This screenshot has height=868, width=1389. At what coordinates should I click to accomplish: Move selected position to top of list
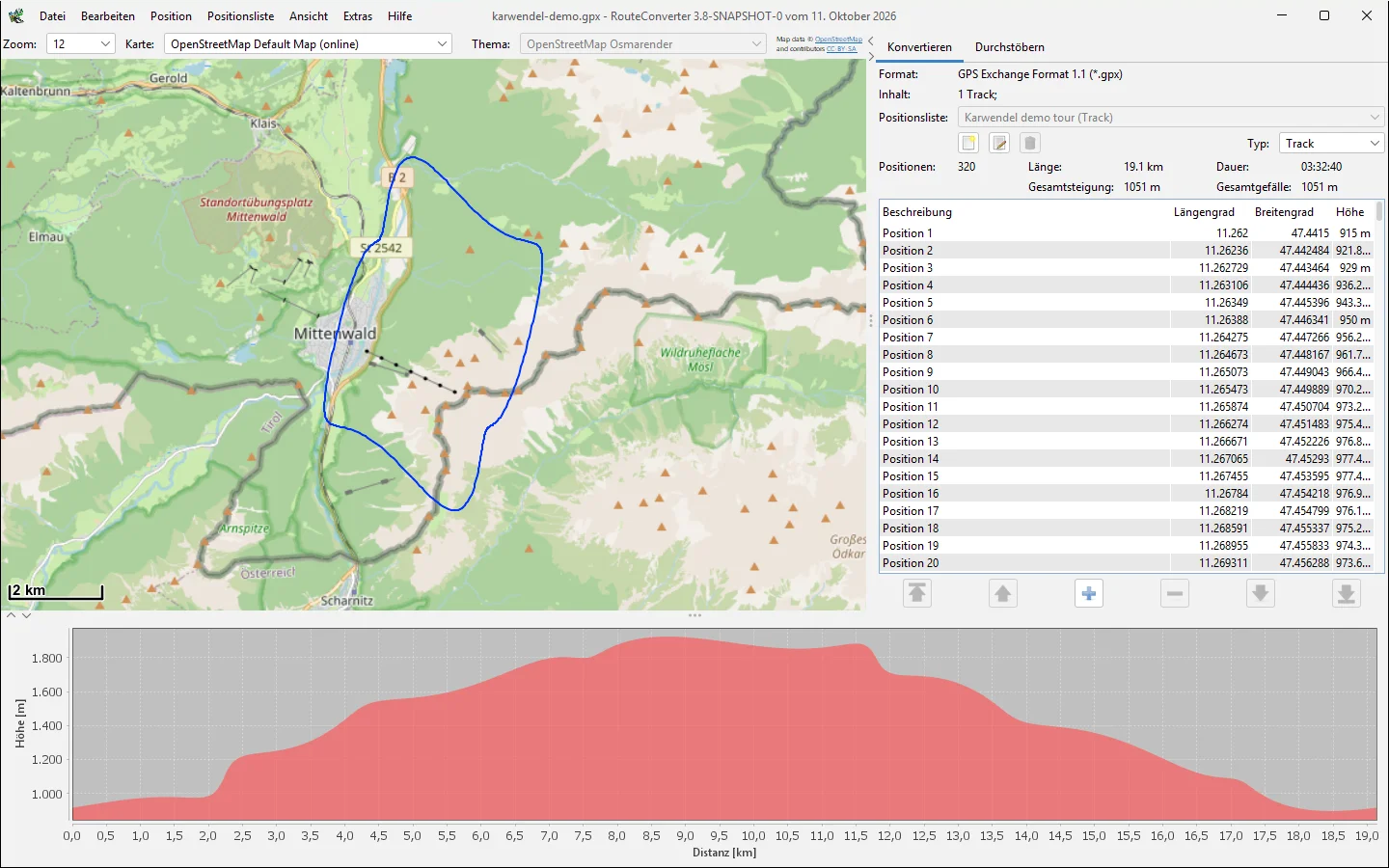click(917, 593)
